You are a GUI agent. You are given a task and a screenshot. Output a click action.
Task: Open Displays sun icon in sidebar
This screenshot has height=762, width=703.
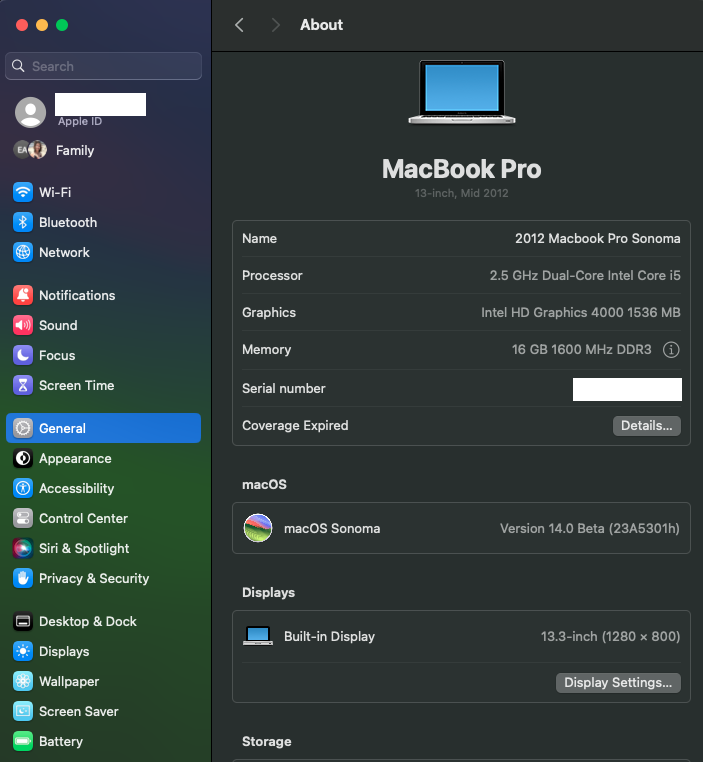pos(23,651)
